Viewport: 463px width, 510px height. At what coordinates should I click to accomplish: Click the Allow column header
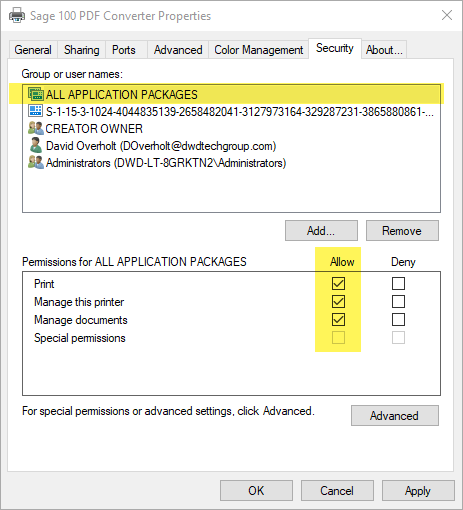point(342,262)
